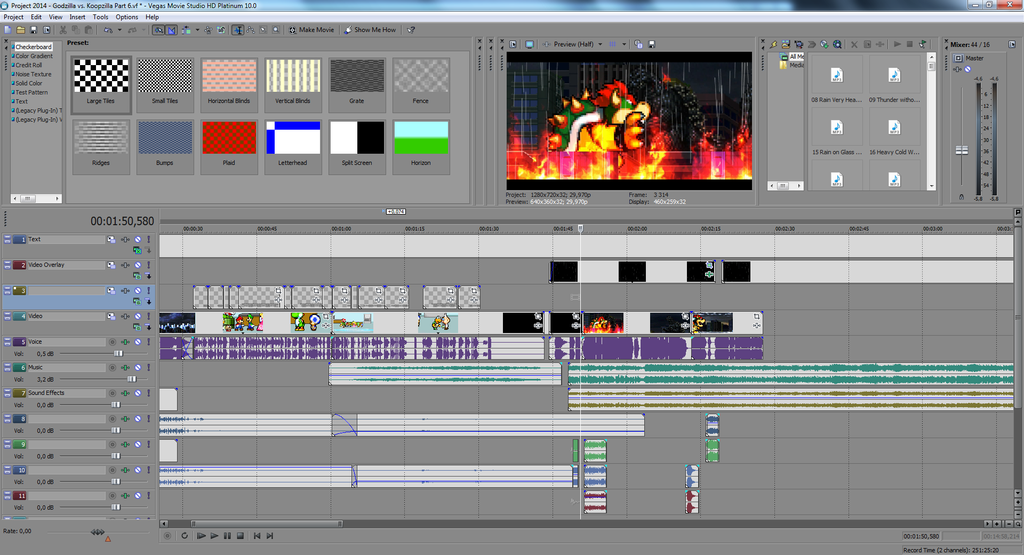Open the preview overlays grid dropdown
Screen dimensions: 1024x555
coord(624,44)
